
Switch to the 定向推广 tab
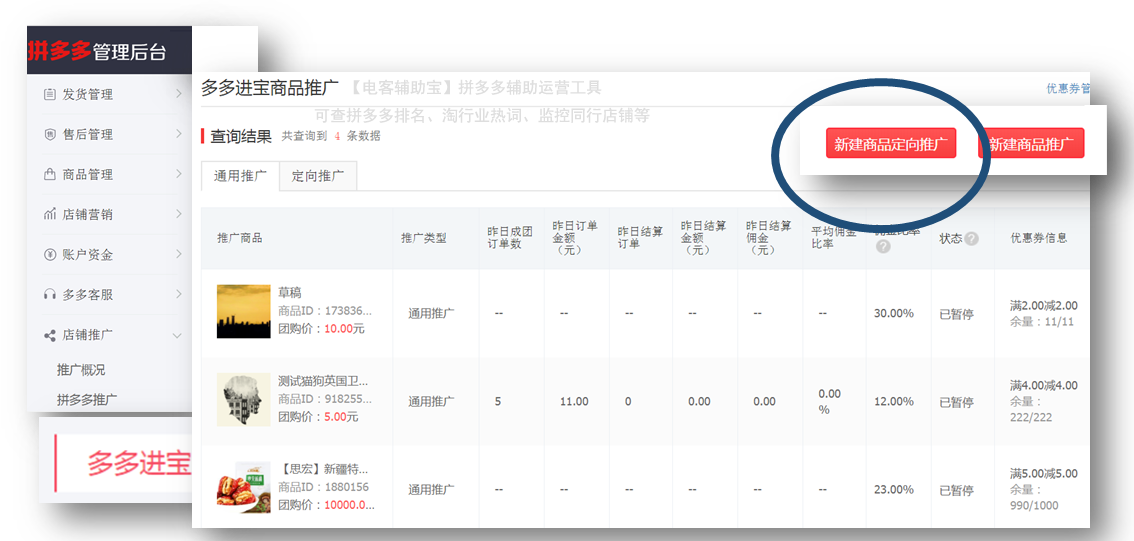(317, 176)
